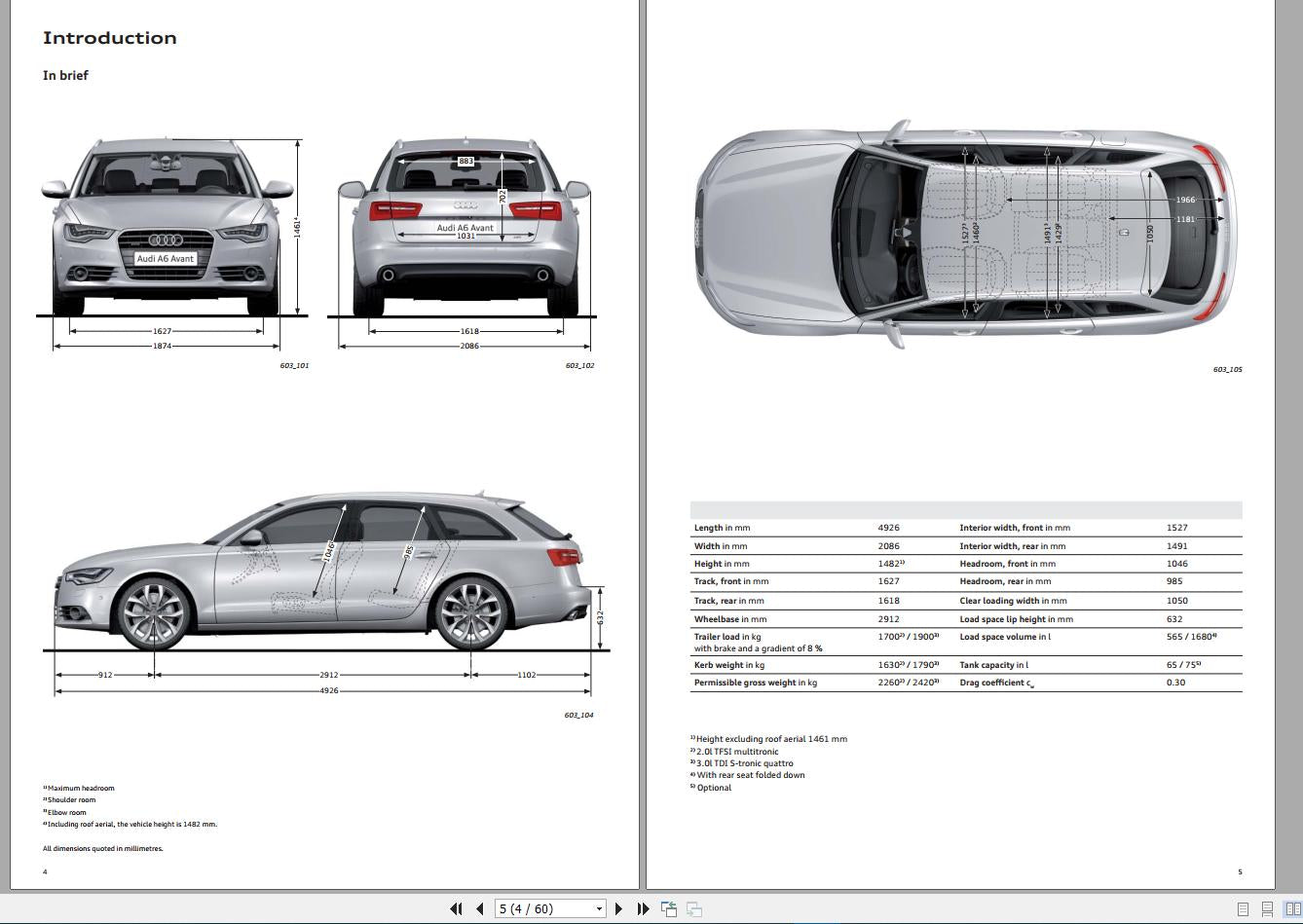Screen dimensions: 1303x924
Task: Click the top-down interior view diagram
Action: coord(964,234)
